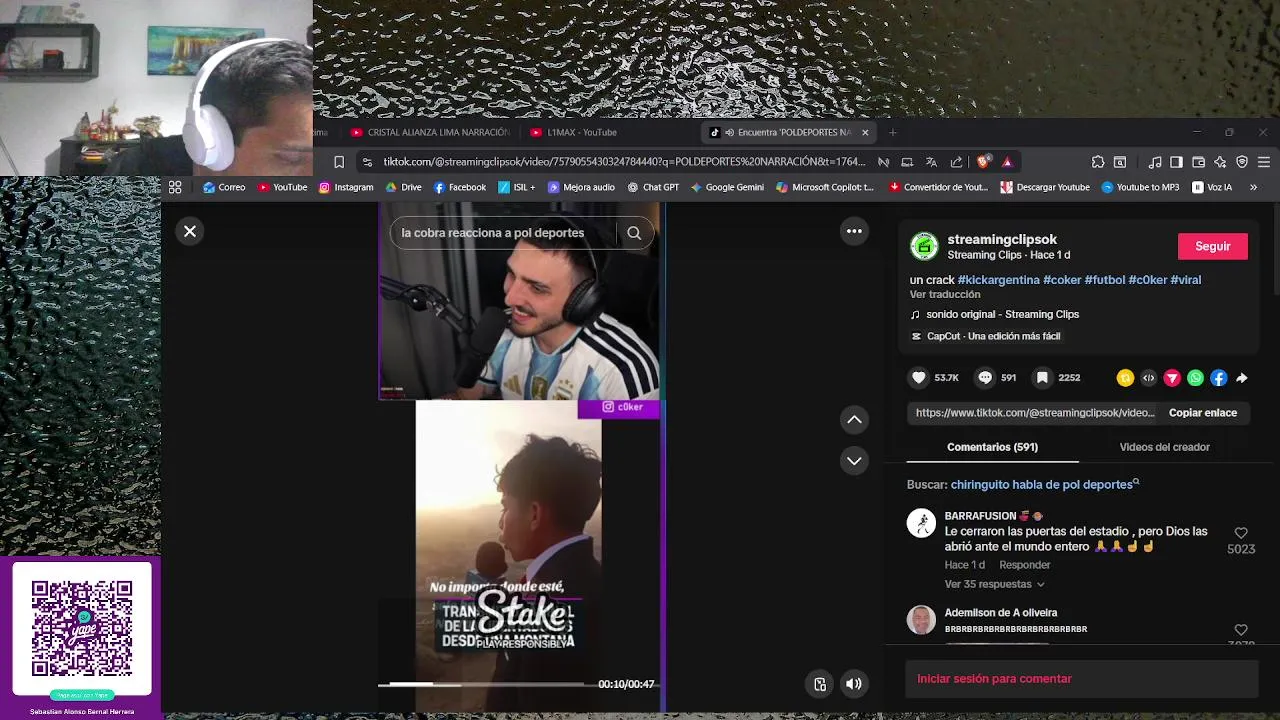Share the video to WhatsApp
This screenshot has height=720, width=1280.
[1195, 378]
